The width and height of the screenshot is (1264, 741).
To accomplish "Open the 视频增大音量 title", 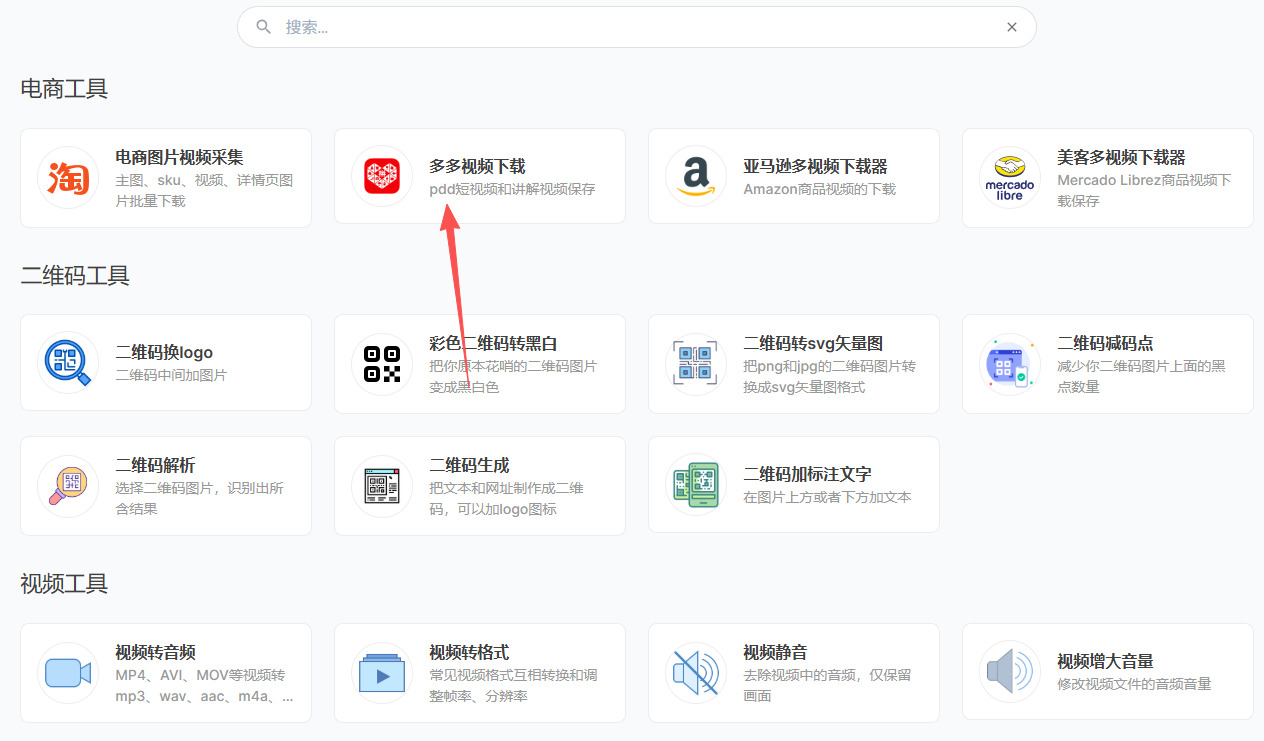I will coord(1106,661).
